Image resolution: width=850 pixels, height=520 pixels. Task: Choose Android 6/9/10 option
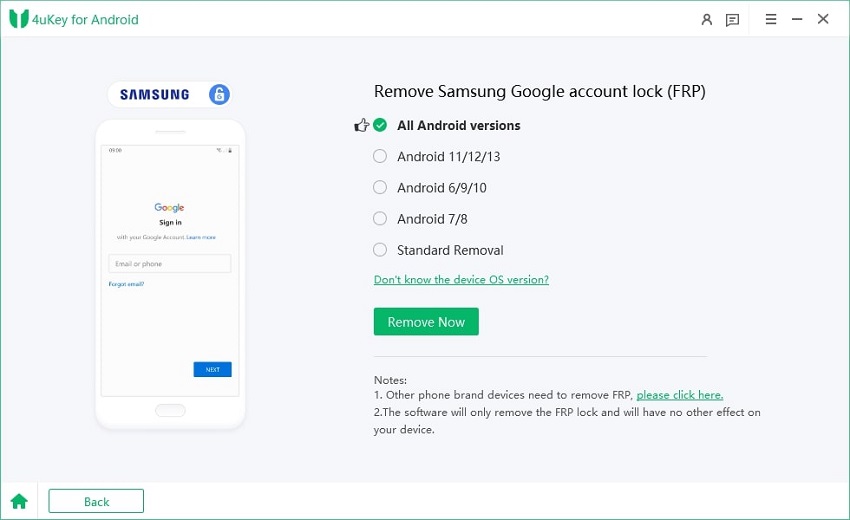(x=380, y=187)
